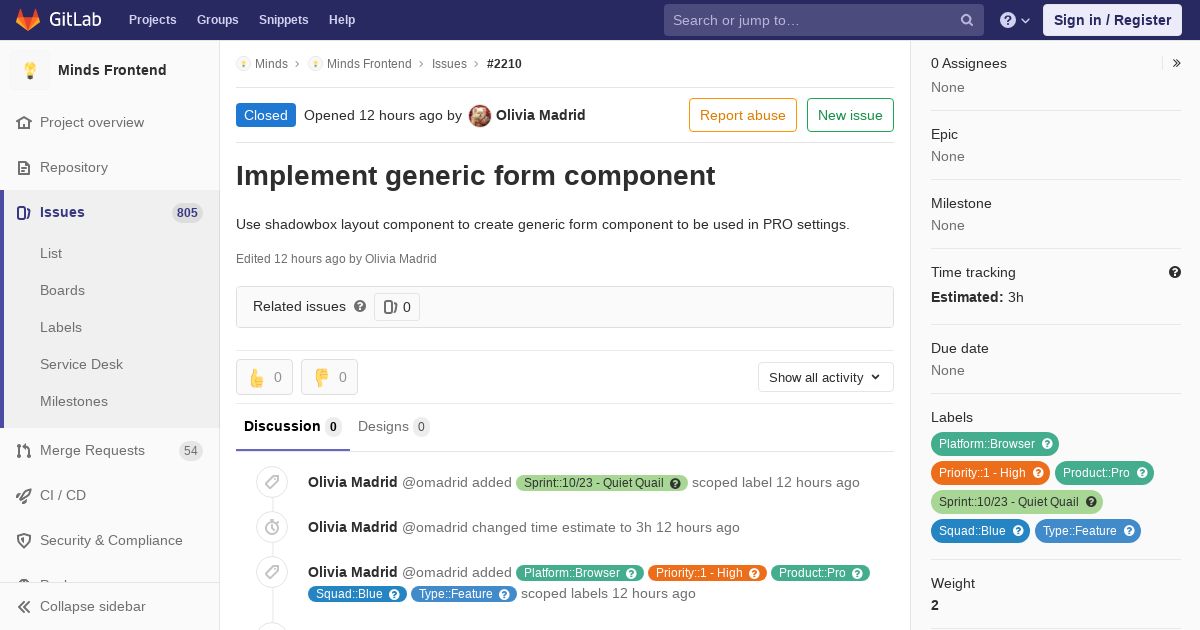Open the Groups menu
Screen dimensions: 1200x630
tap(217, 20)
